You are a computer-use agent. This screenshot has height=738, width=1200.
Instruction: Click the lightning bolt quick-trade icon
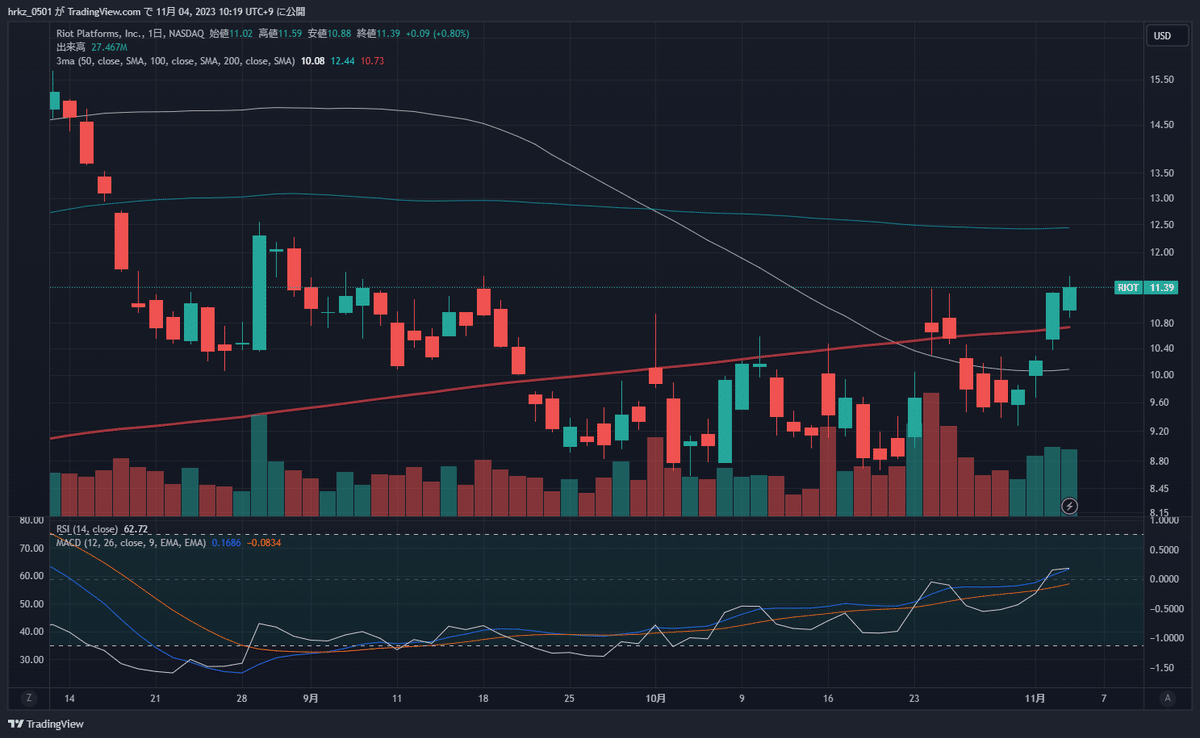1069,507
